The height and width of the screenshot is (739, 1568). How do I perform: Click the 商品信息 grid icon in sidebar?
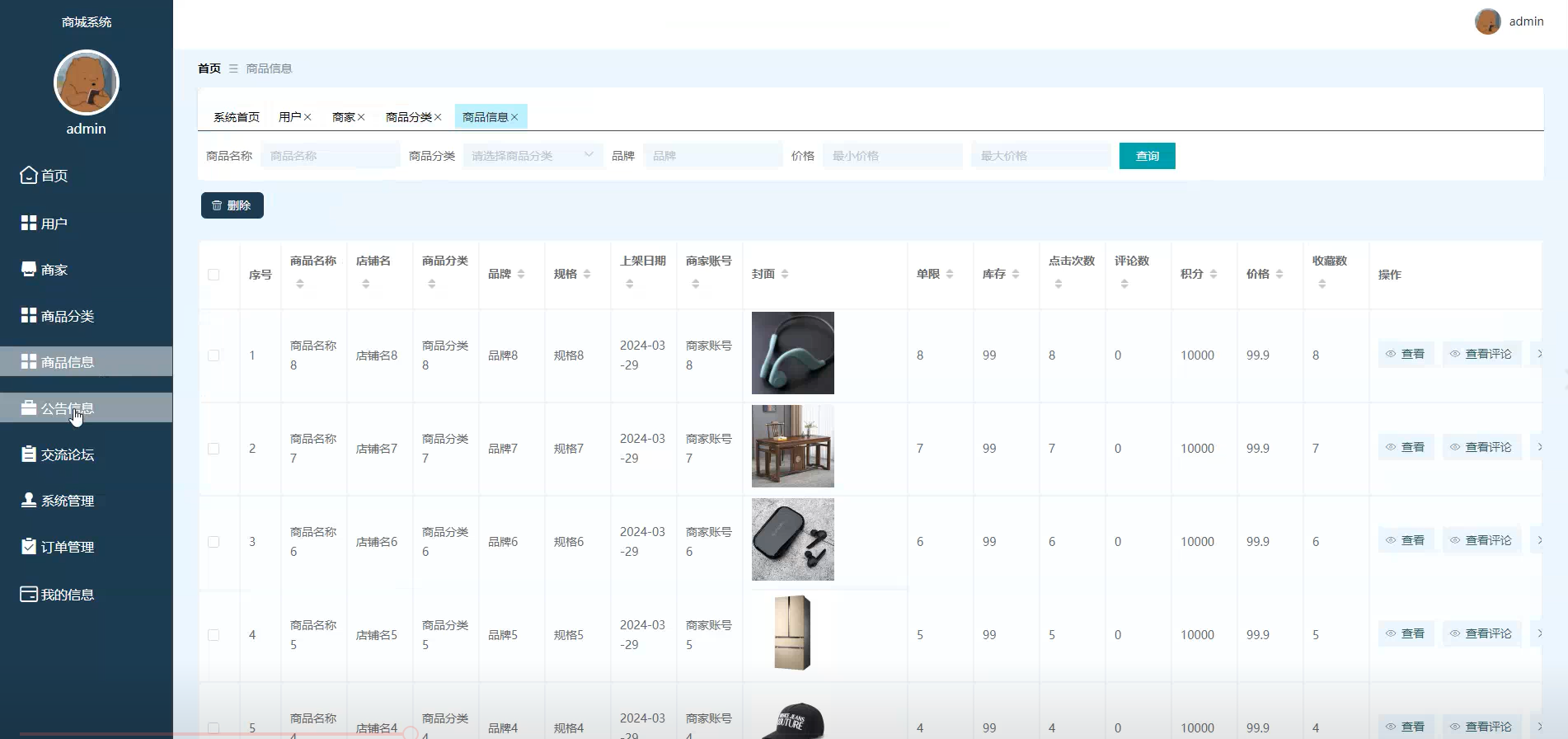coord(29,361)
